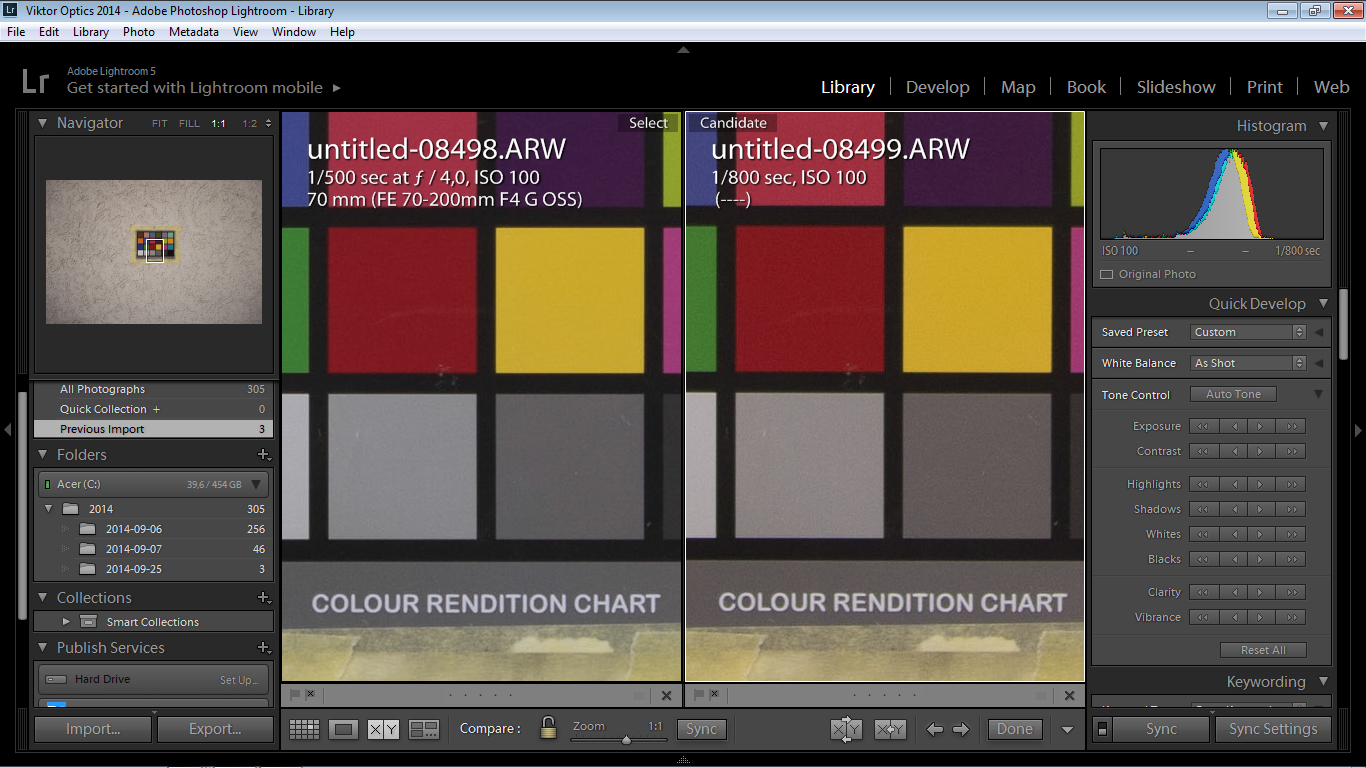Open Survey view in toolbar

(424, 730)
